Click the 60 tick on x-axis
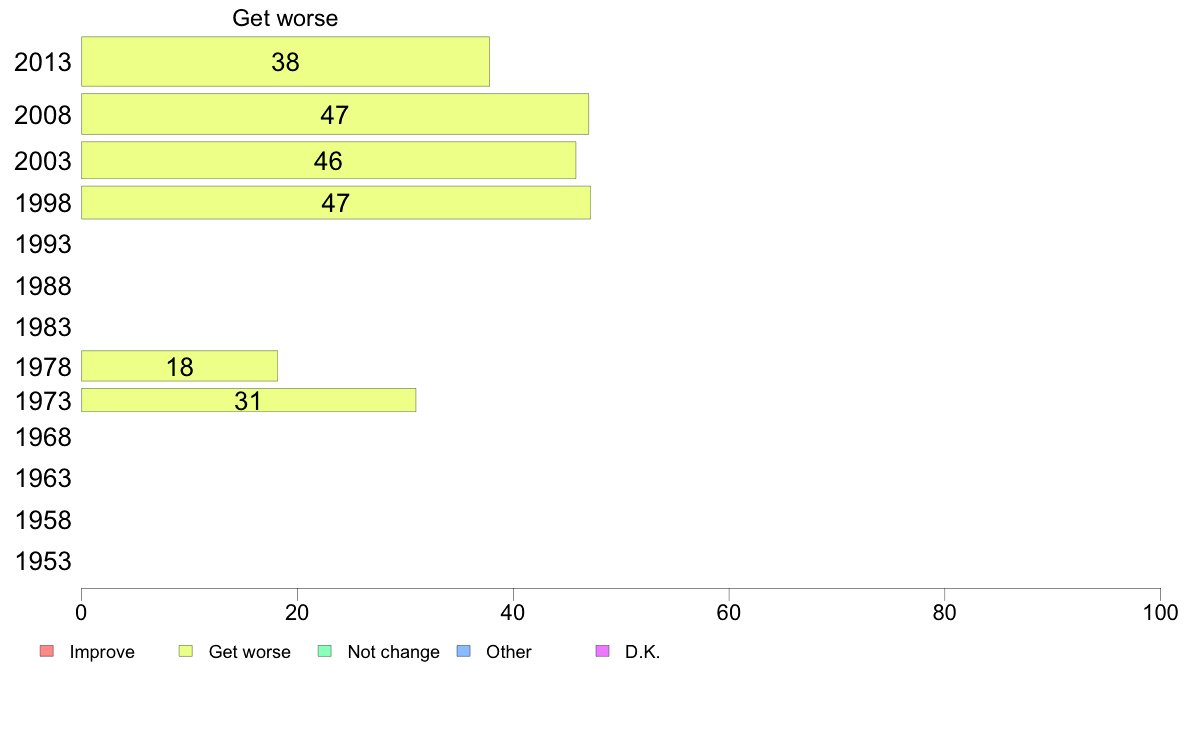Image resolution: width=1188 pixels, height=736 pixels. point(729,612)
